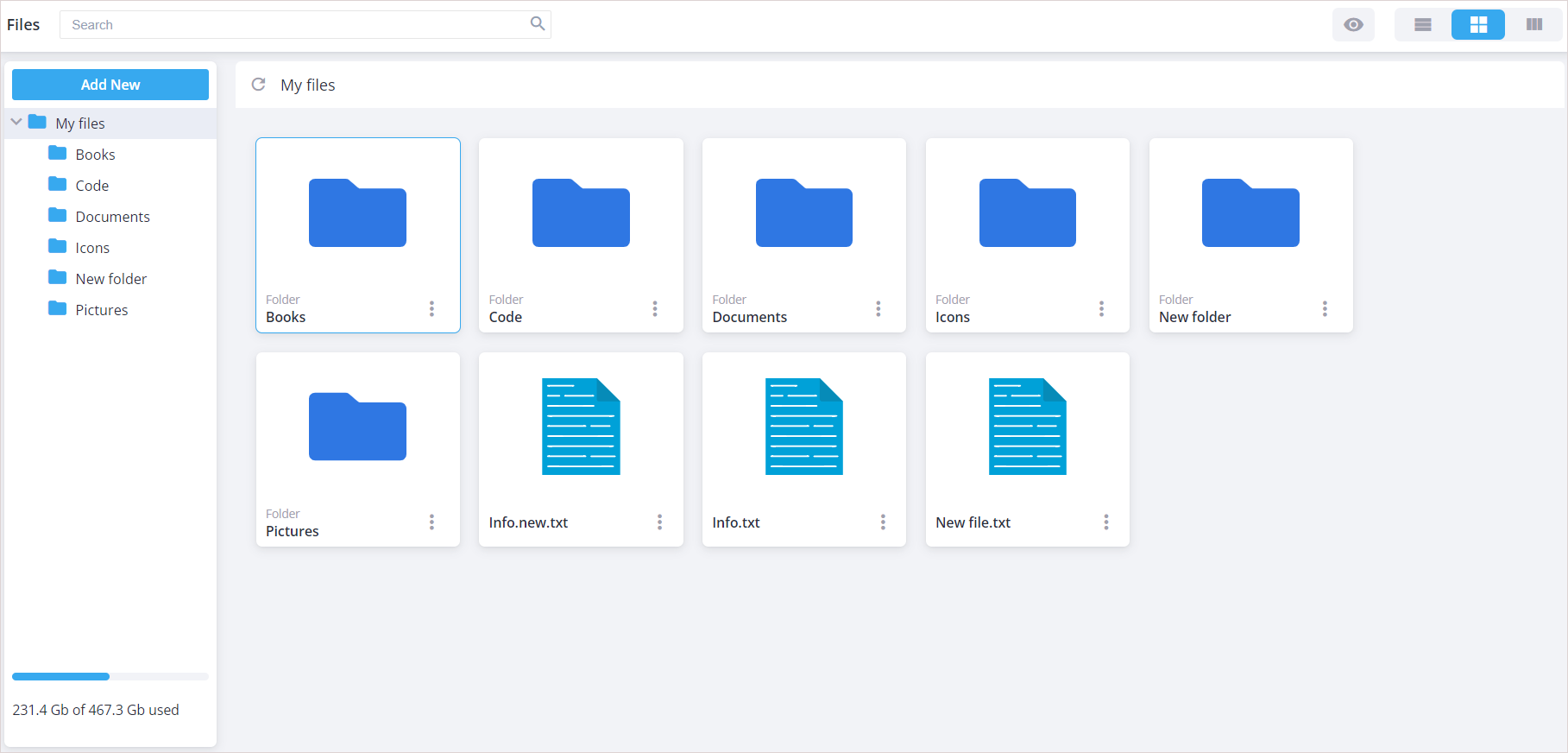Screen dimensions: 1568x753
Task: Select the Icons folder card icon
Action: tap(1027, 213)
